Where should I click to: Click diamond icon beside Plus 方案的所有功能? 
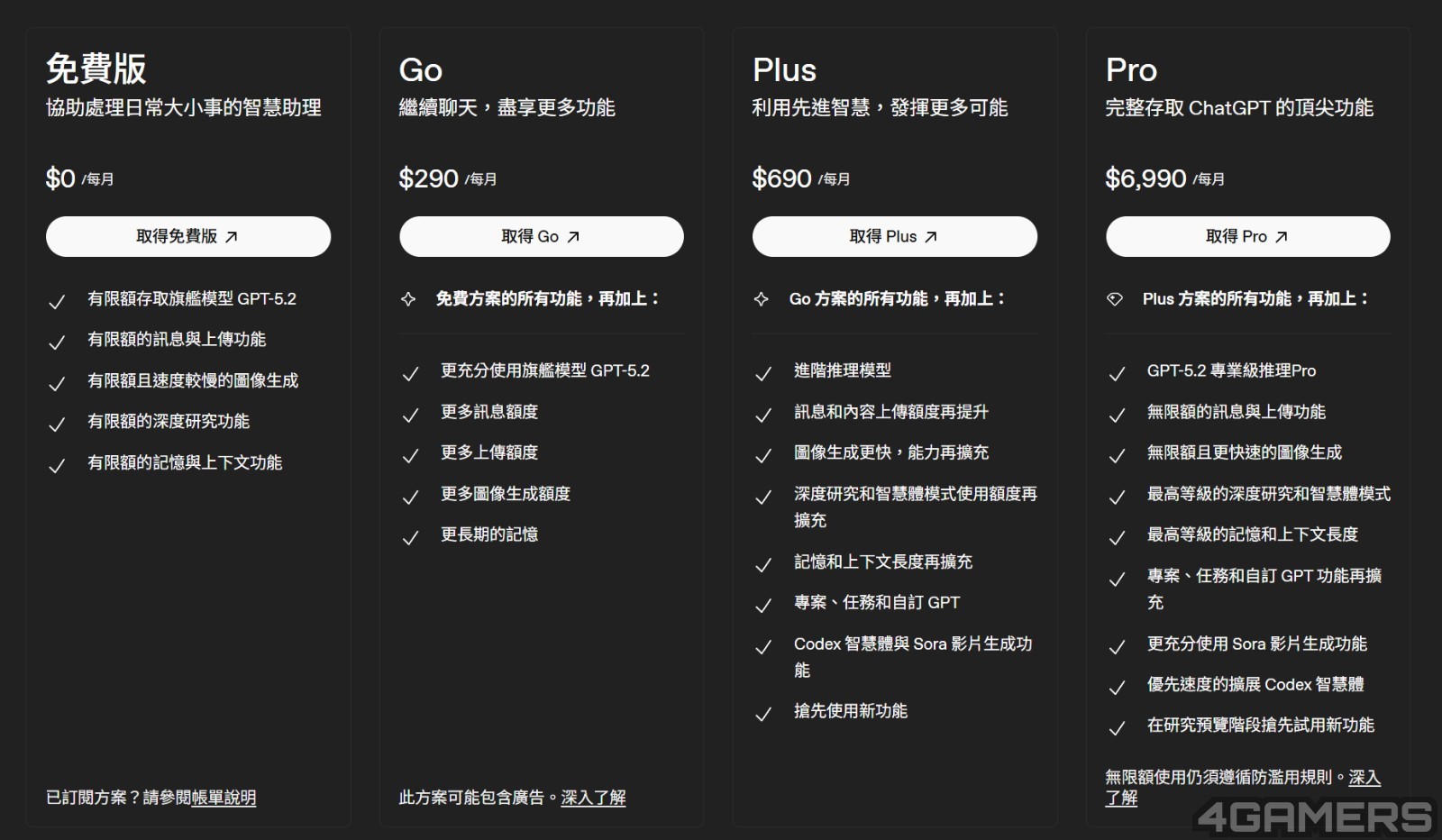click(x=1115, y=299)
